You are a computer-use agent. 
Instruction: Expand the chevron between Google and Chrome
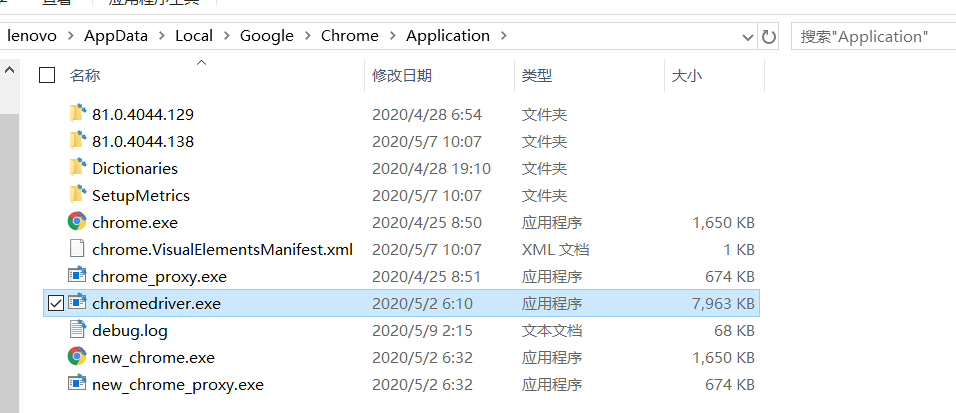pyautogui.click(x=307, y=36)
